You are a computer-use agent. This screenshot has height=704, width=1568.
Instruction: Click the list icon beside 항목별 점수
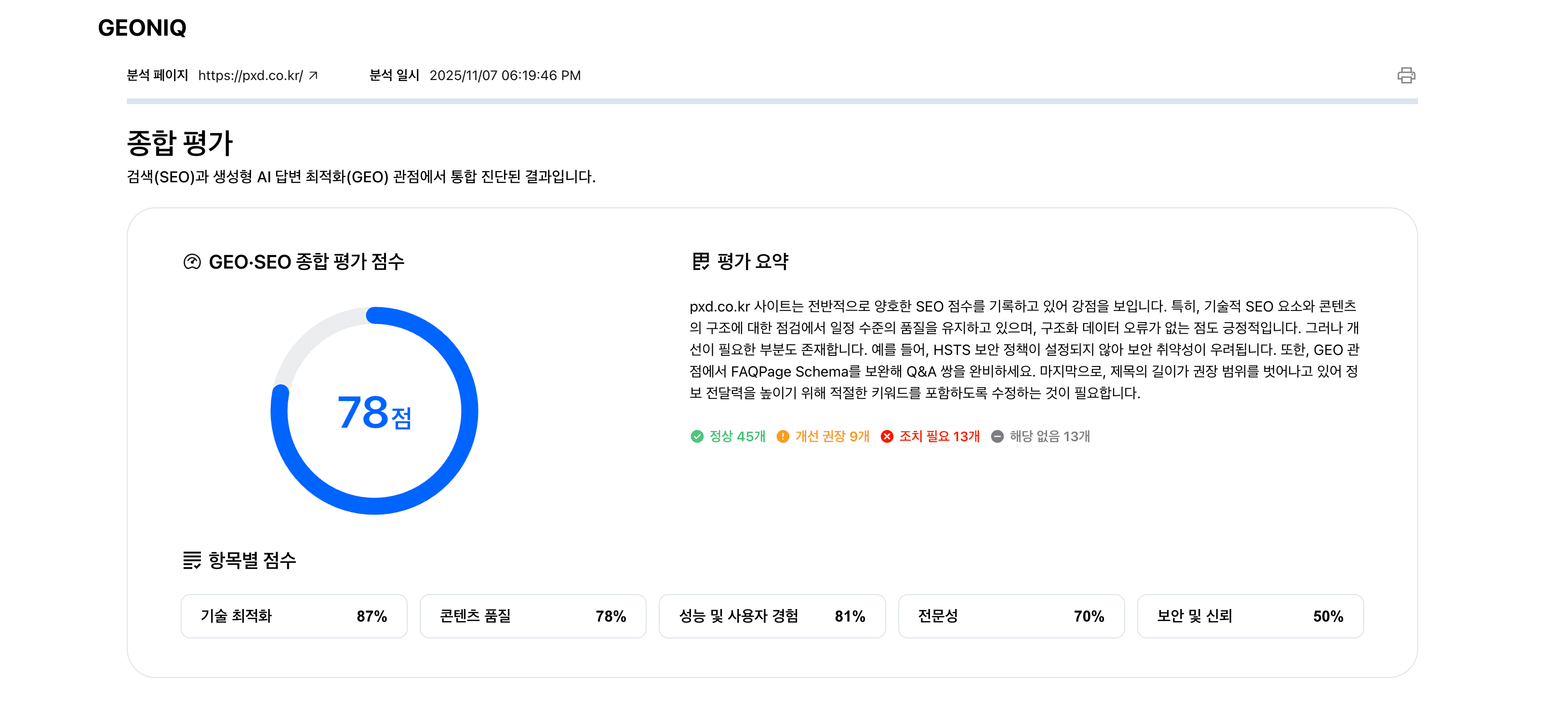point(192,561)
